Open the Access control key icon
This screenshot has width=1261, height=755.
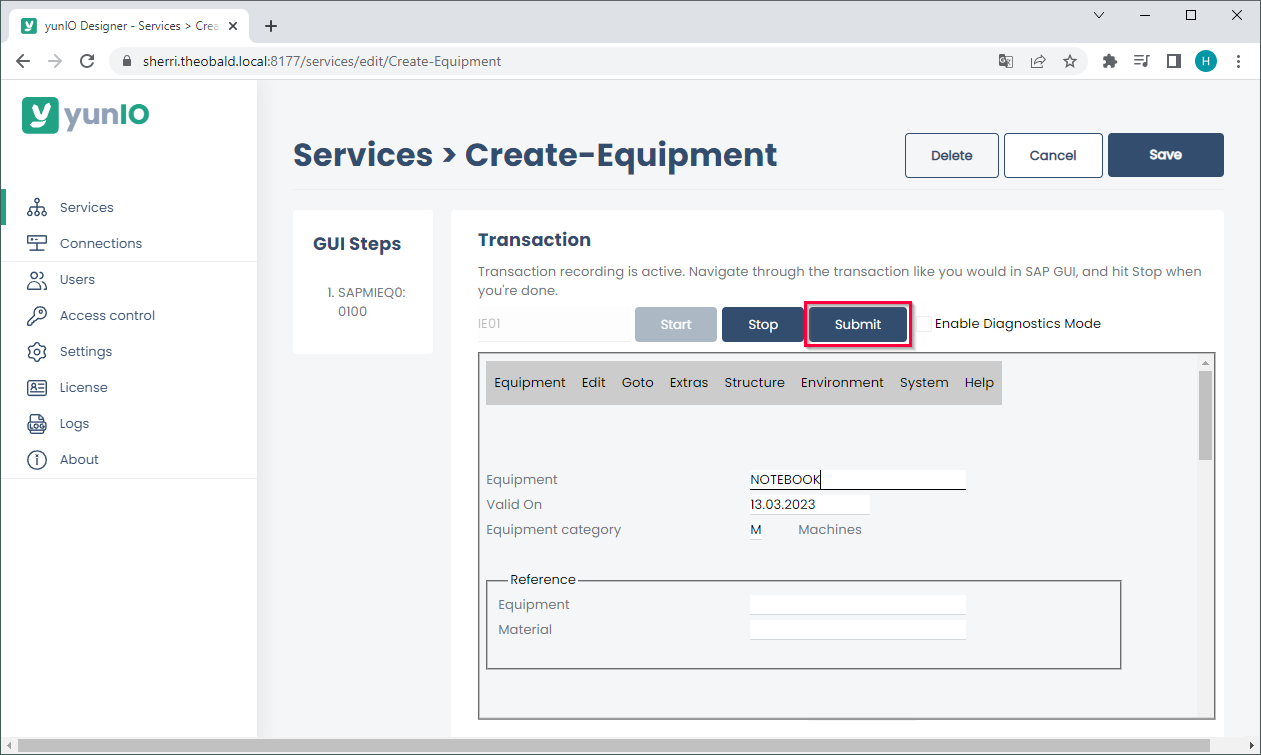(37, 316)
